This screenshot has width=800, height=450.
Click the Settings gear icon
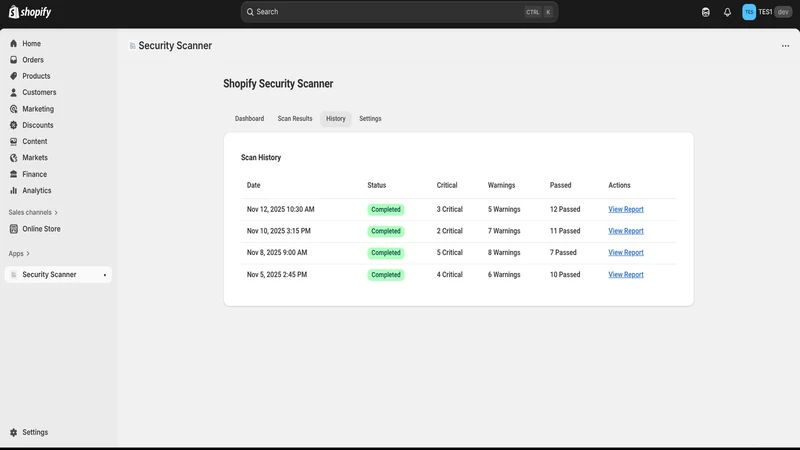(x=14, y=432)
